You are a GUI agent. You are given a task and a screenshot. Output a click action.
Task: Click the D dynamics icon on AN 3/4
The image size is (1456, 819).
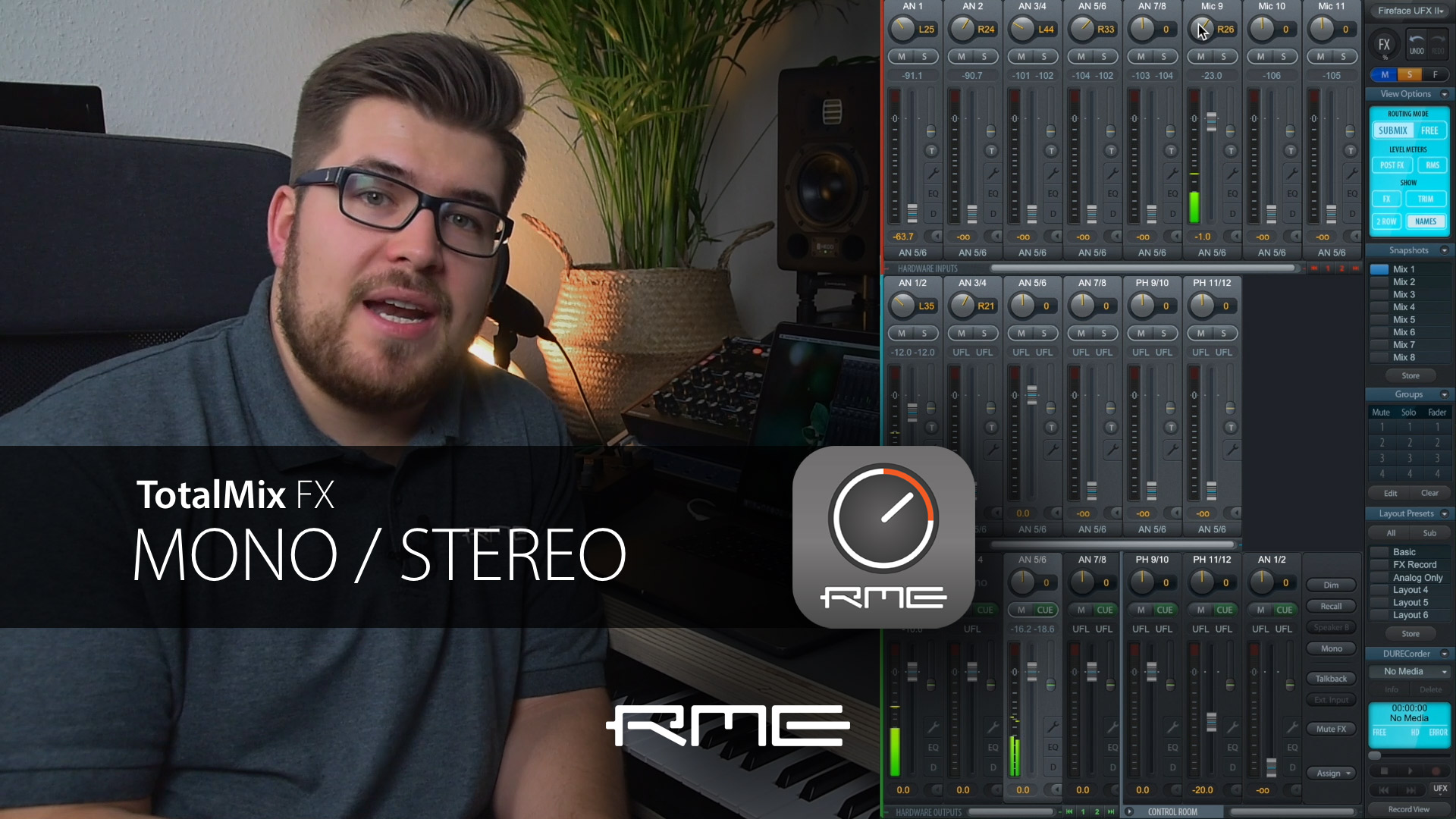(x=1053, y=214)
